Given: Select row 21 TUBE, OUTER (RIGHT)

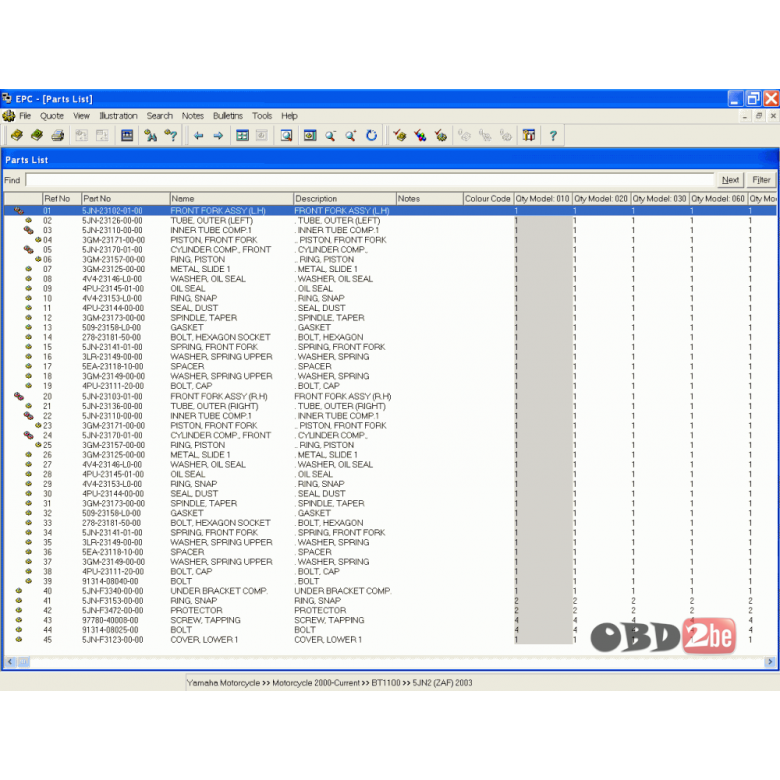Looking at the screenshot, I should 390,406.
